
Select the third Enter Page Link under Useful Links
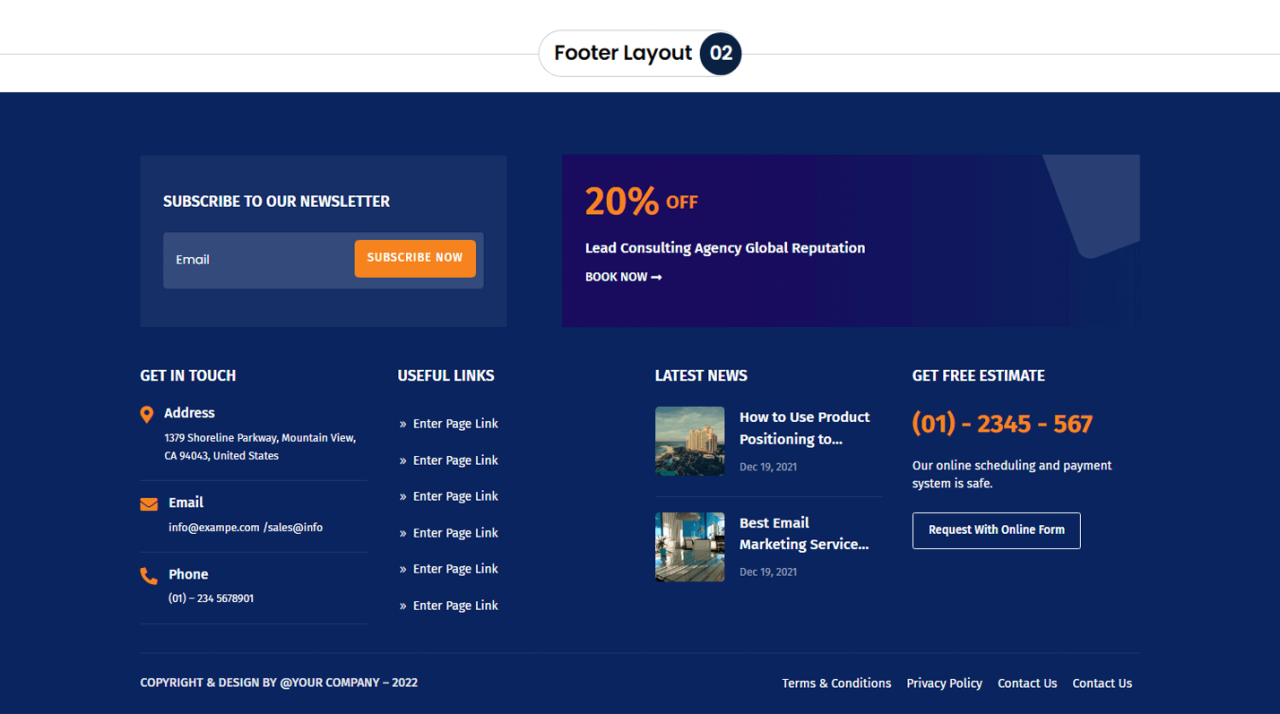[455, 496]
